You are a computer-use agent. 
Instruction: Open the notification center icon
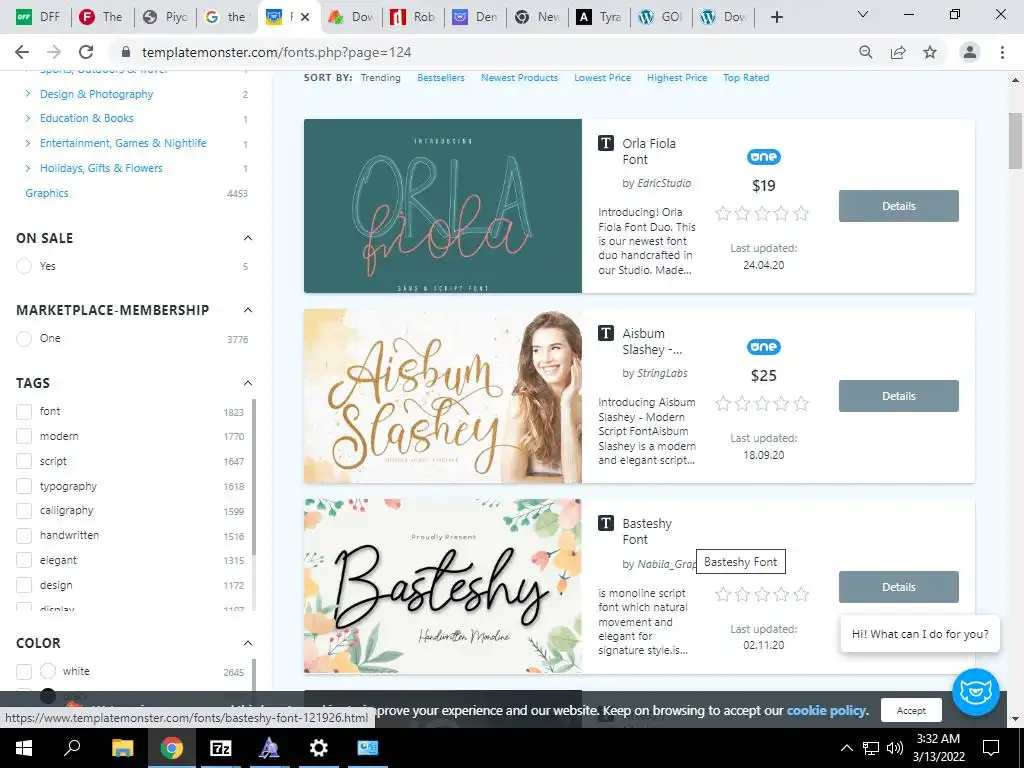tap(991, 748)
